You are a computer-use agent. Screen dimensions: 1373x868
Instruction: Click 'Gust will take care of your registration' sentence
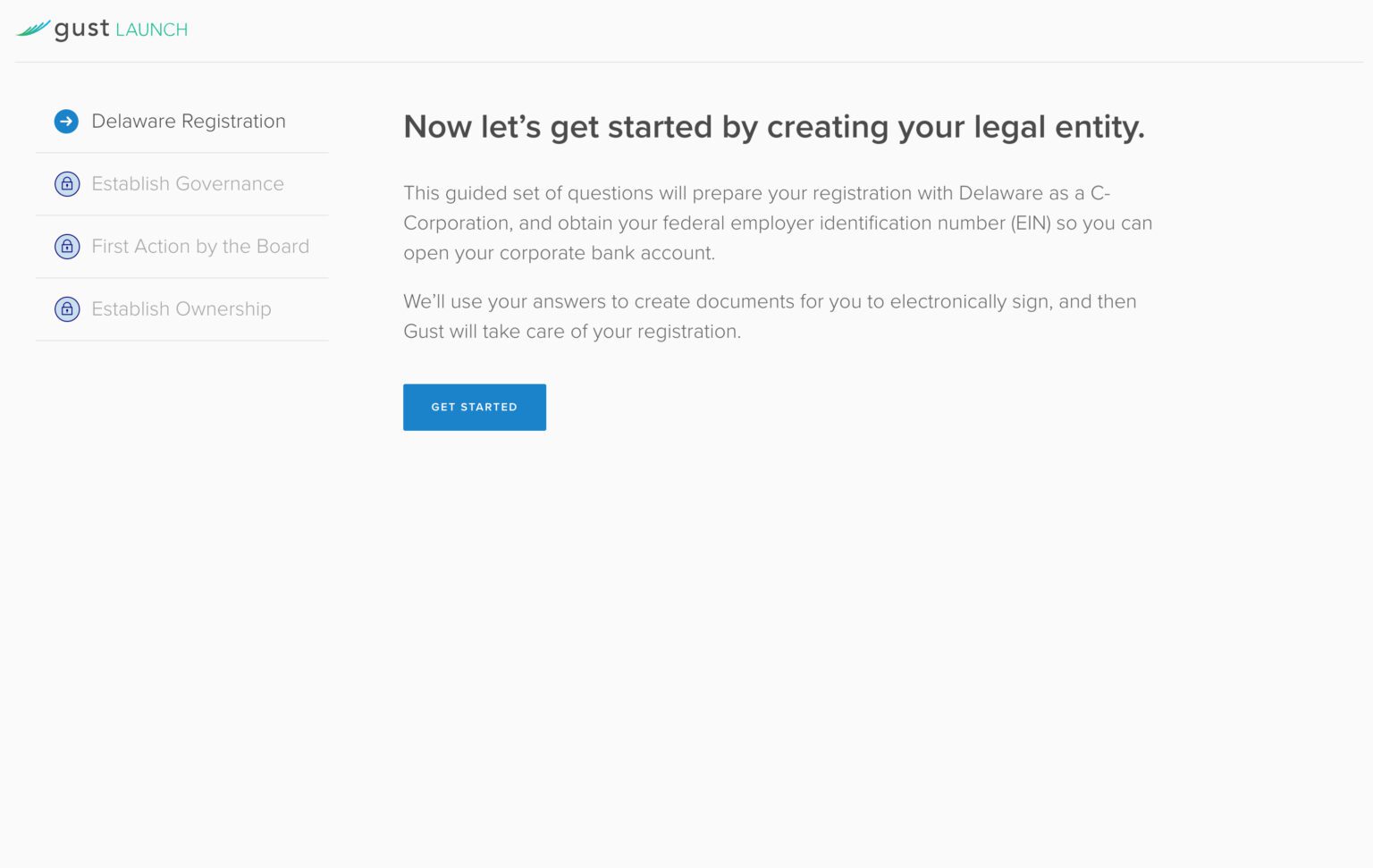[x=572, y=332]
